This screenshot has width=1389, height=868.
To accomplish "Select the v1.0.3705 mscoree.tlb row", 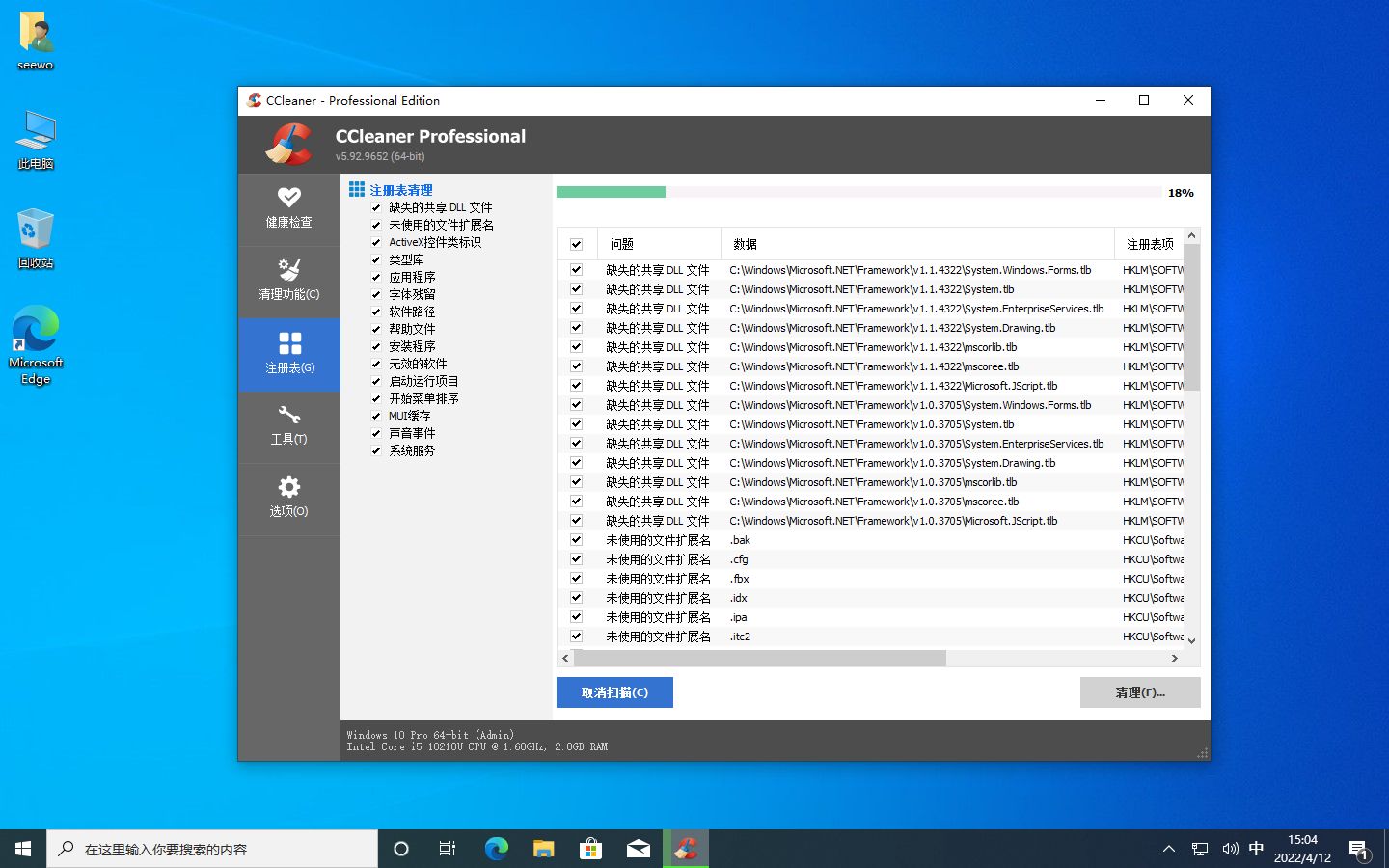I will point(870,502).
